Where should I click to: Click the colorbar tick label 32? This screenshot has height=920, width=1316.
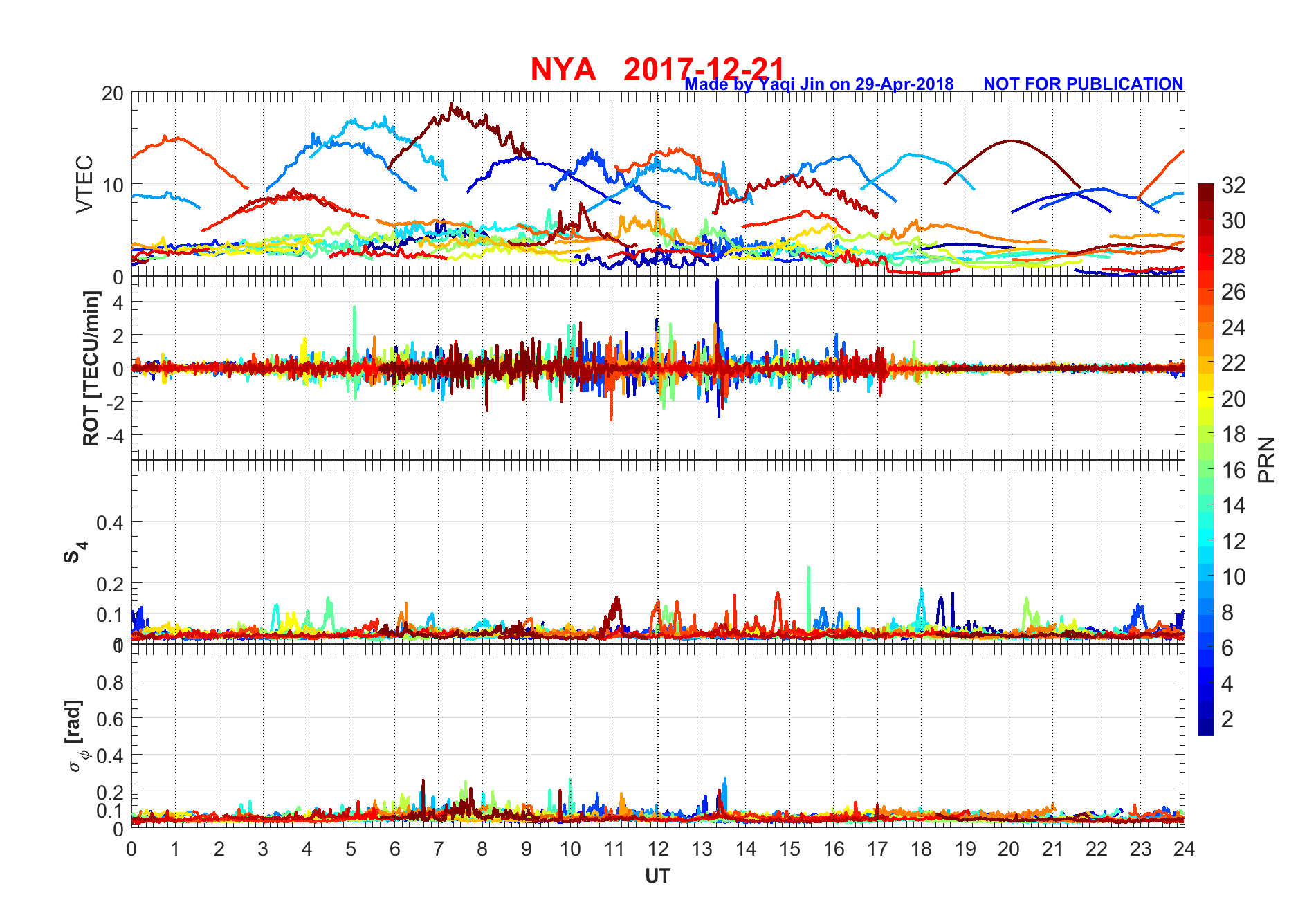tap(1234, 185)
